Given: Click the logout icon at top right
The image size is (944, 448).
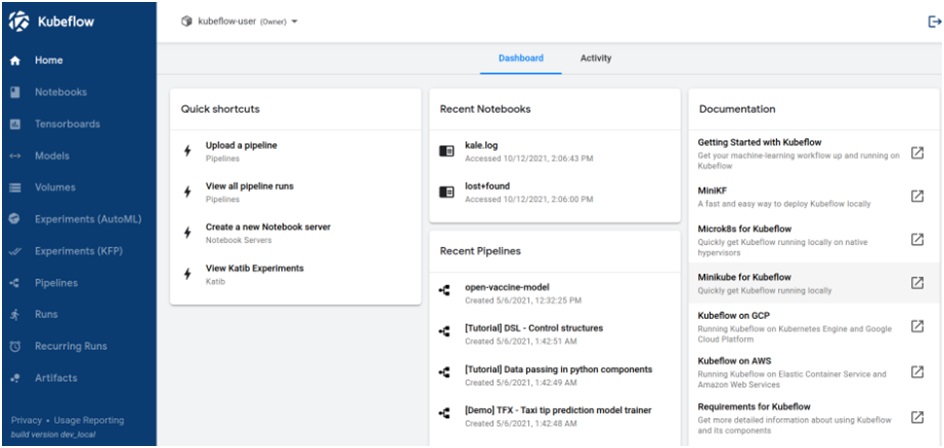Looking at the screenshot, I should point(934,22).
